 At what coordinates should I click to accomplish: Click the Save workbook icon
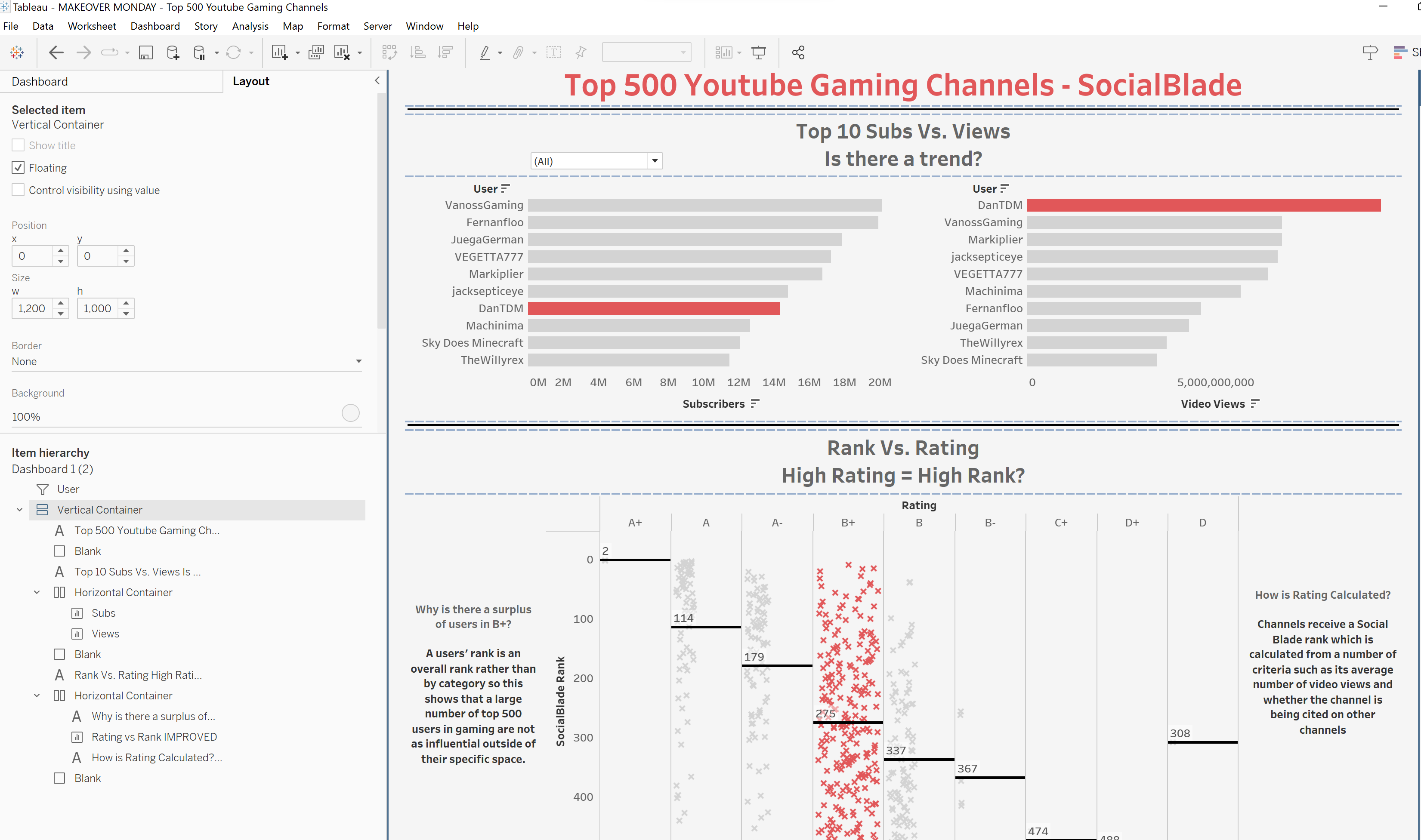point(145,52)
